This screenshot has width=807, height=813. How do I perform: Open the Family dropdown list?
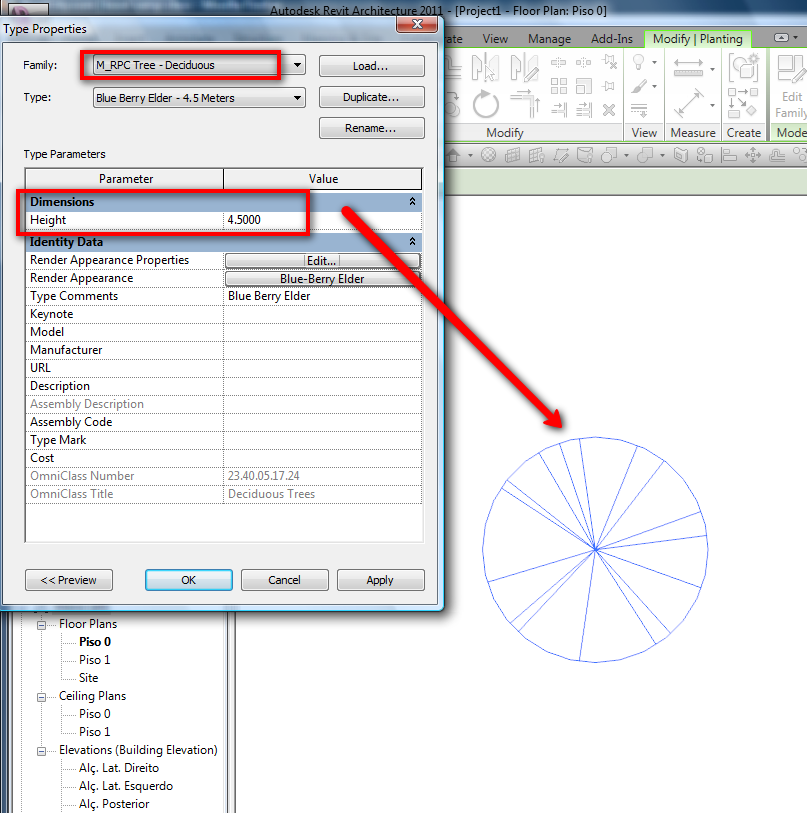point(297,65)
